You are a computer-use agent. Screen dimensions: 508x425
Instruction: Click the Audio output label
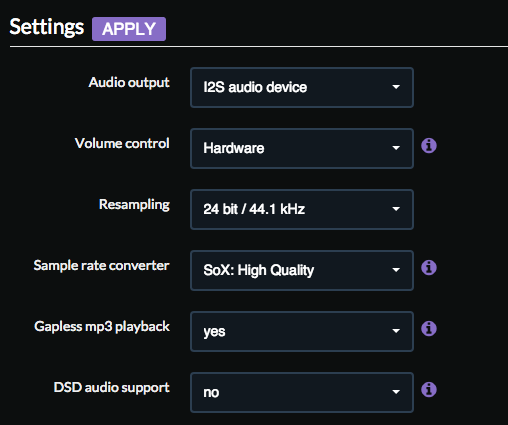(x=129, y=83)
